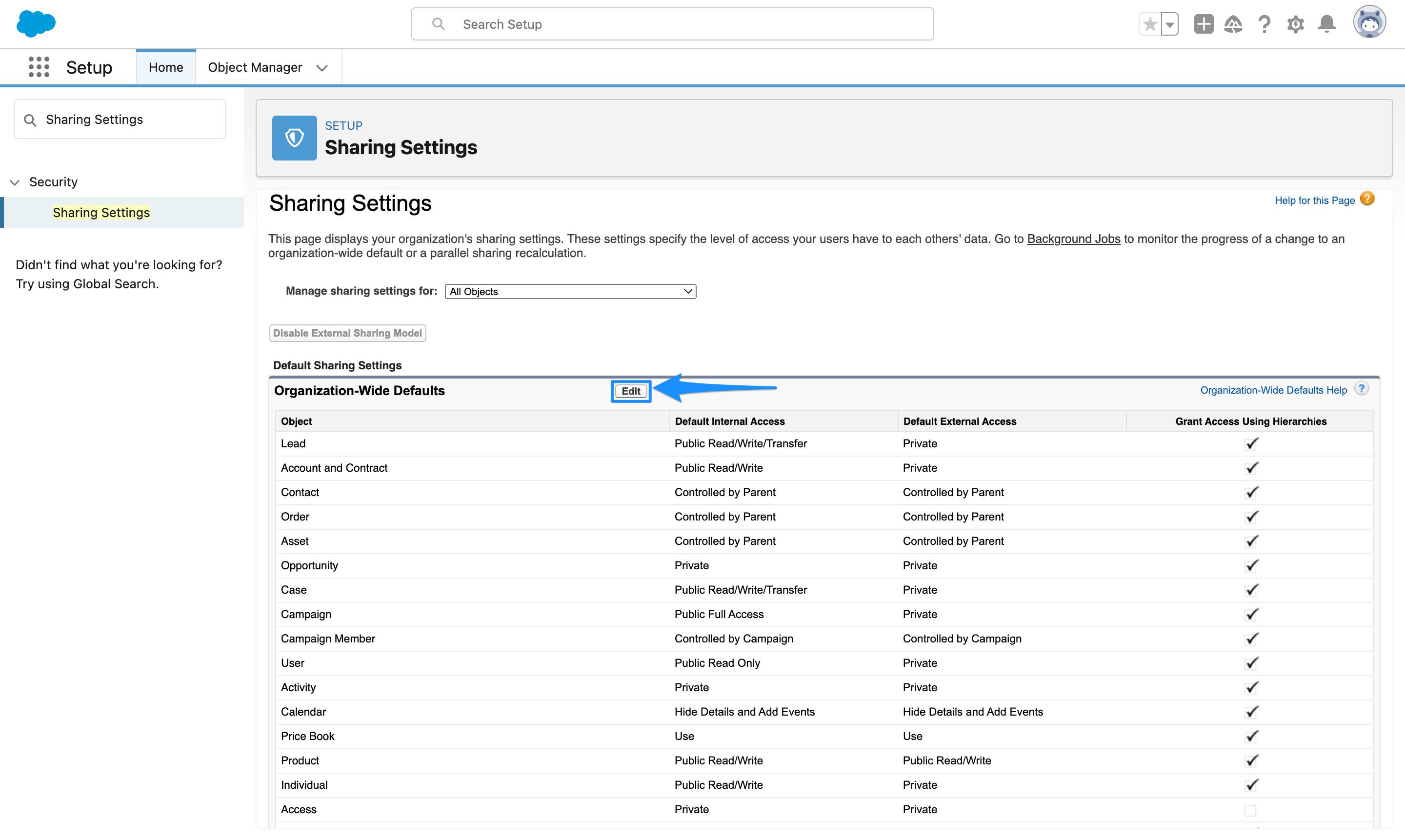Click the settings gear icon

tap(1296, 24)
